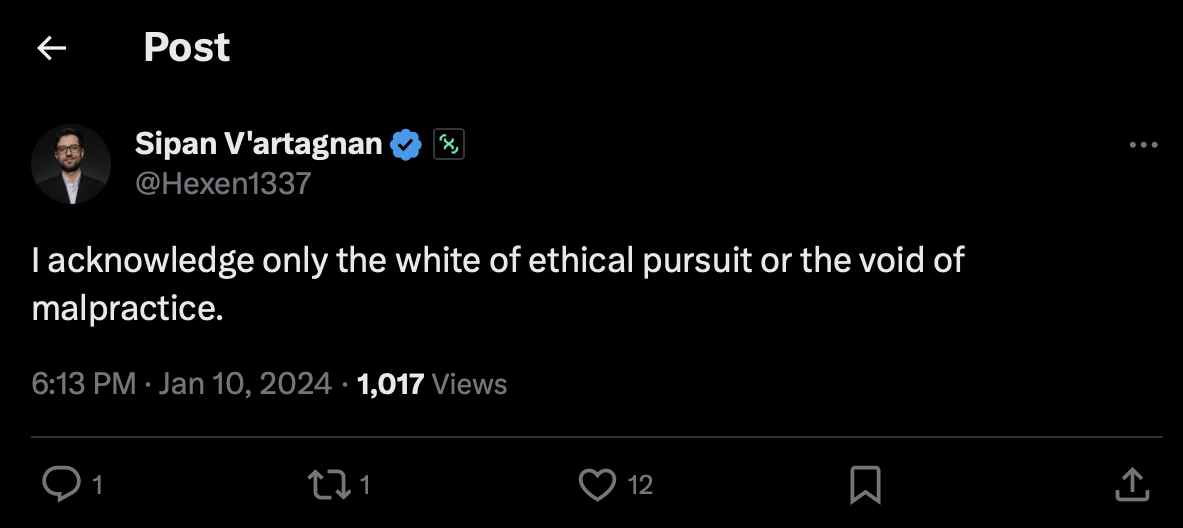Click the reply speech bubble icon
1183x528 pixels.
pyautogui.click(x=61, y=485)
